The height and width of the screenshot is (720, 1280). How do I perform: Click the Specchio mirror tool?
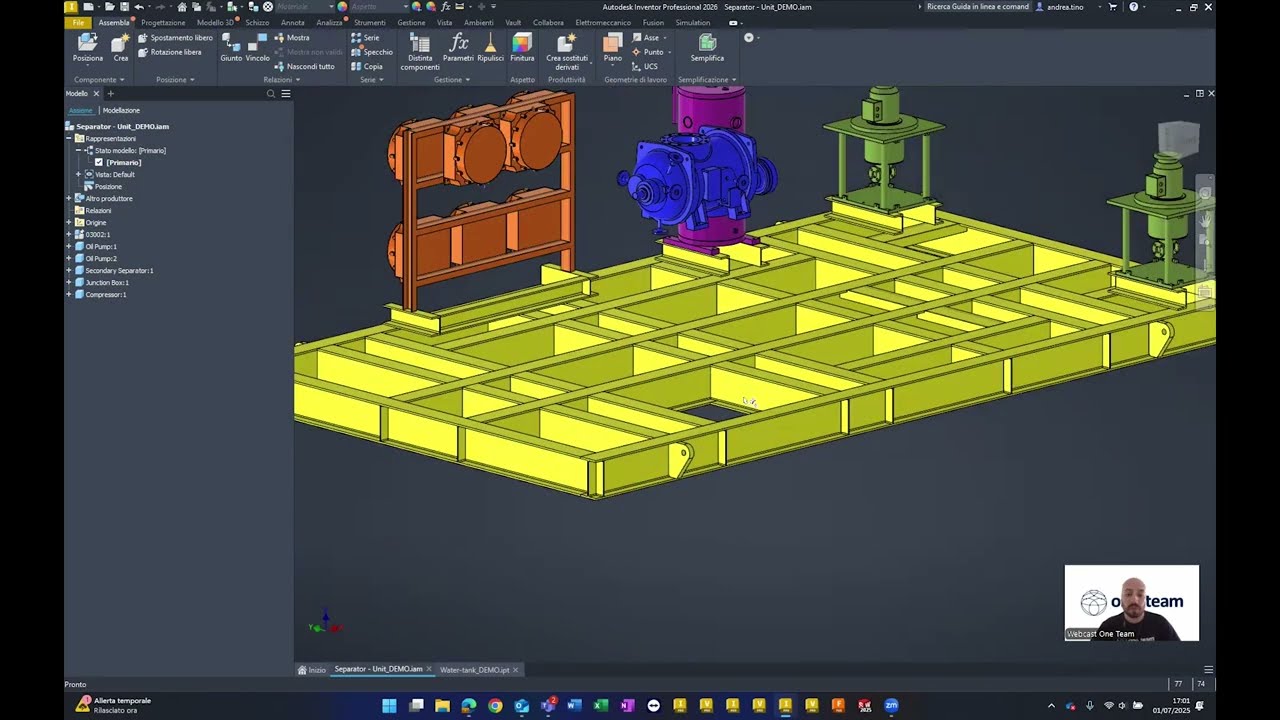pyautogui.click(x=372, y=52)
